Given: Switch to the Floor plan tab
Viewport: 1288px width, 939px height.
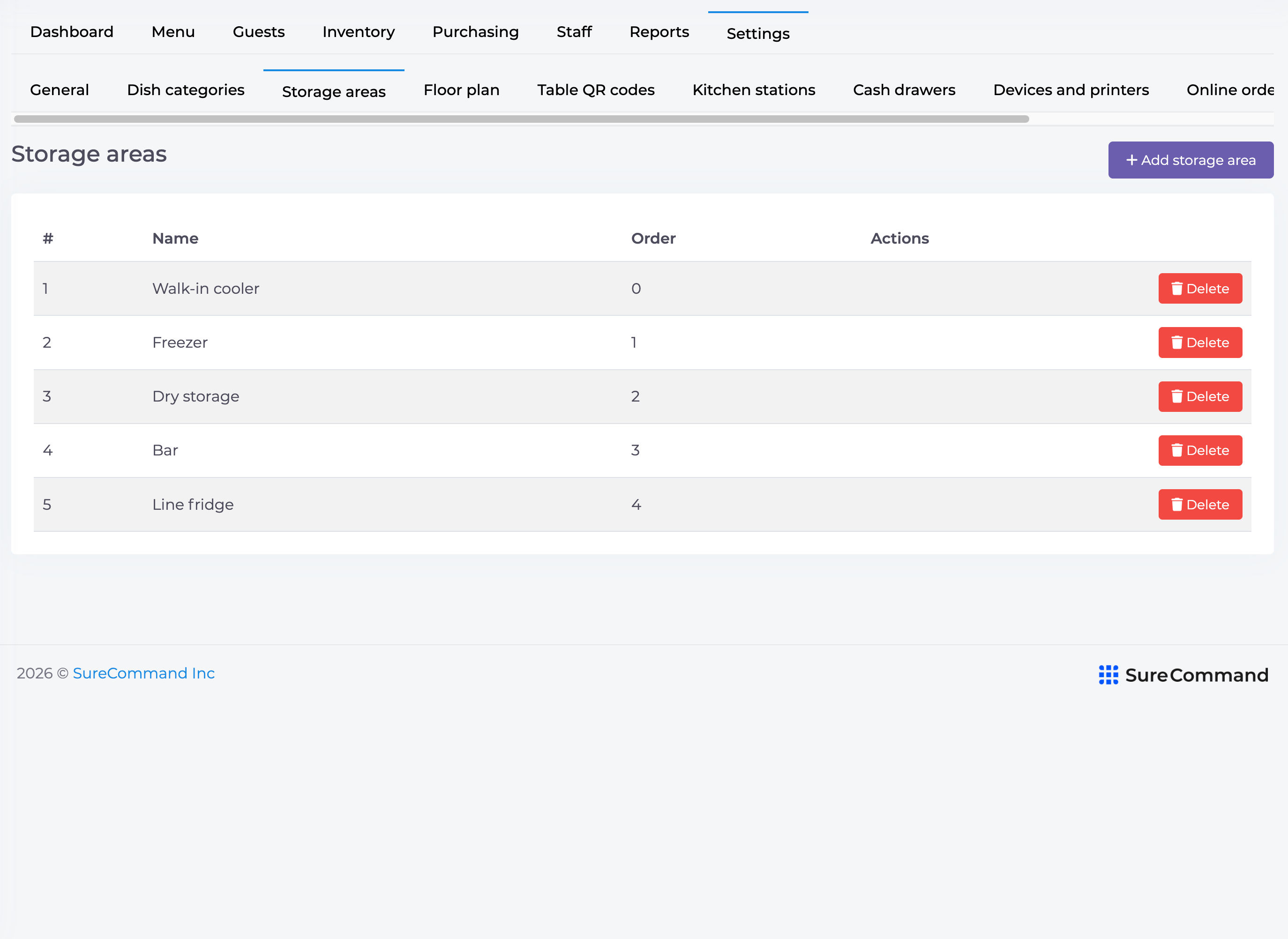Looking at the screenshot, I should [462, 90].
